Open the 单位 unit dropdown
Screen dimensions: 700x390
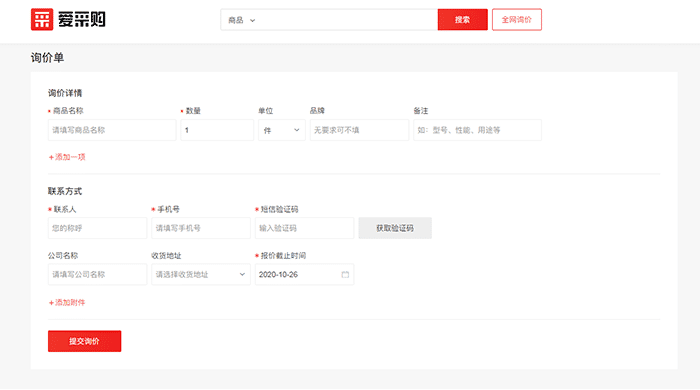pos(282,130)
